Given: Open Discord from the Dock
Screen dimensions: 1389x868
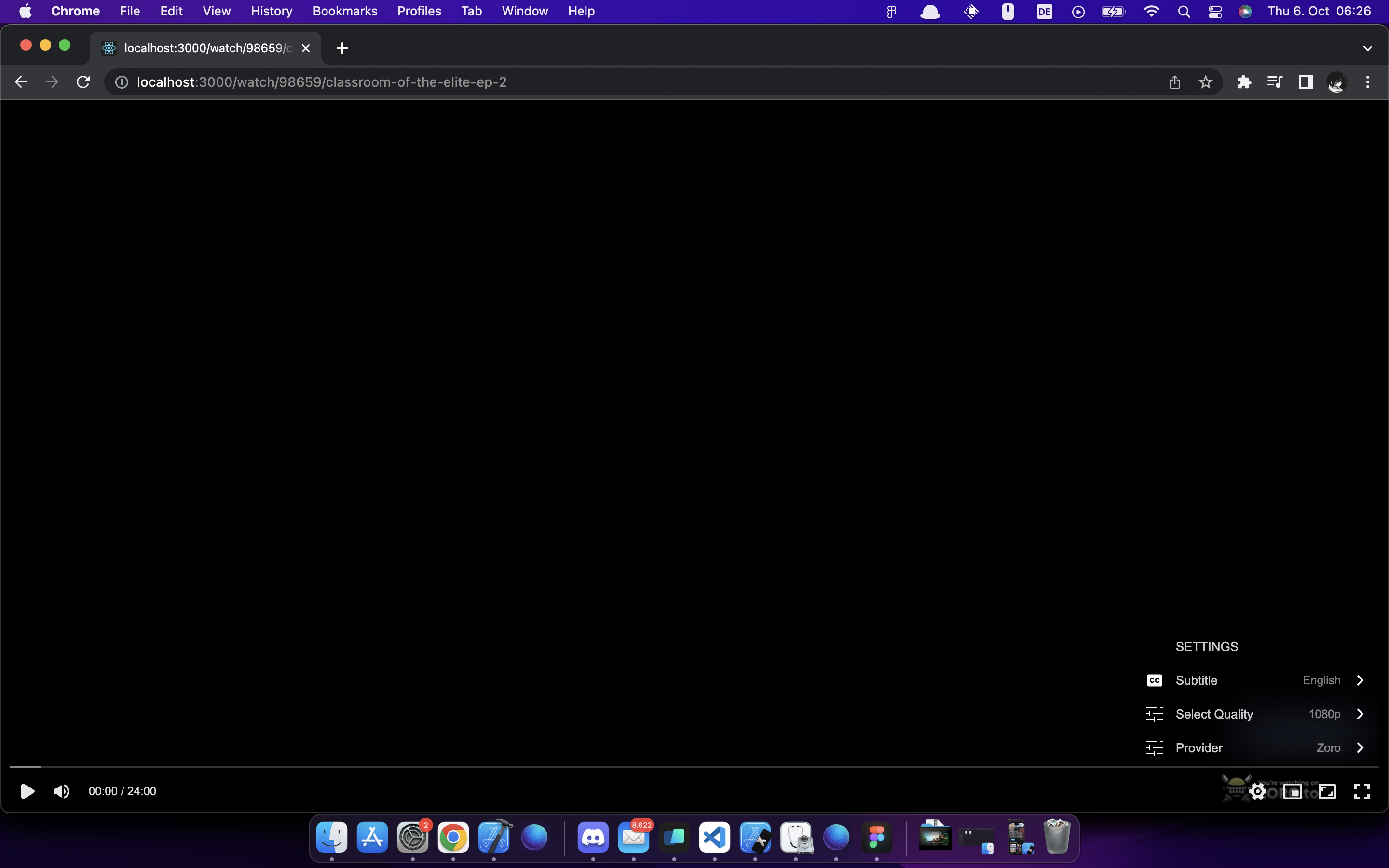Looking at the screenshot, I should coord(593,838).
